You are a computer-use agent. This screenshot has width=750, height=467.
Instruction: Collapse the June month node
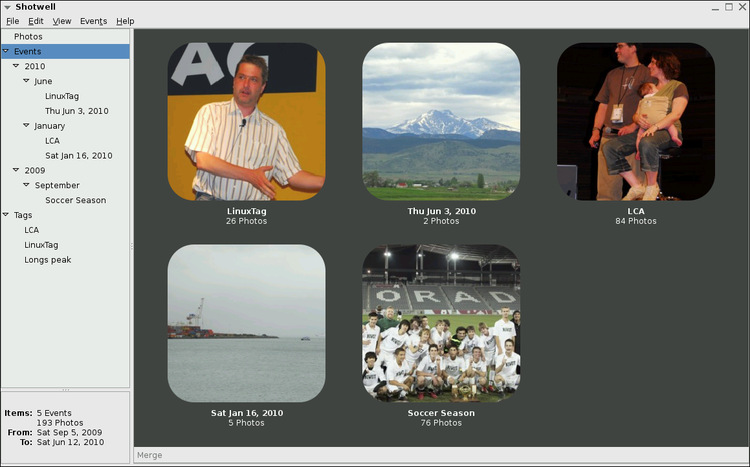[x=26, y=80]
